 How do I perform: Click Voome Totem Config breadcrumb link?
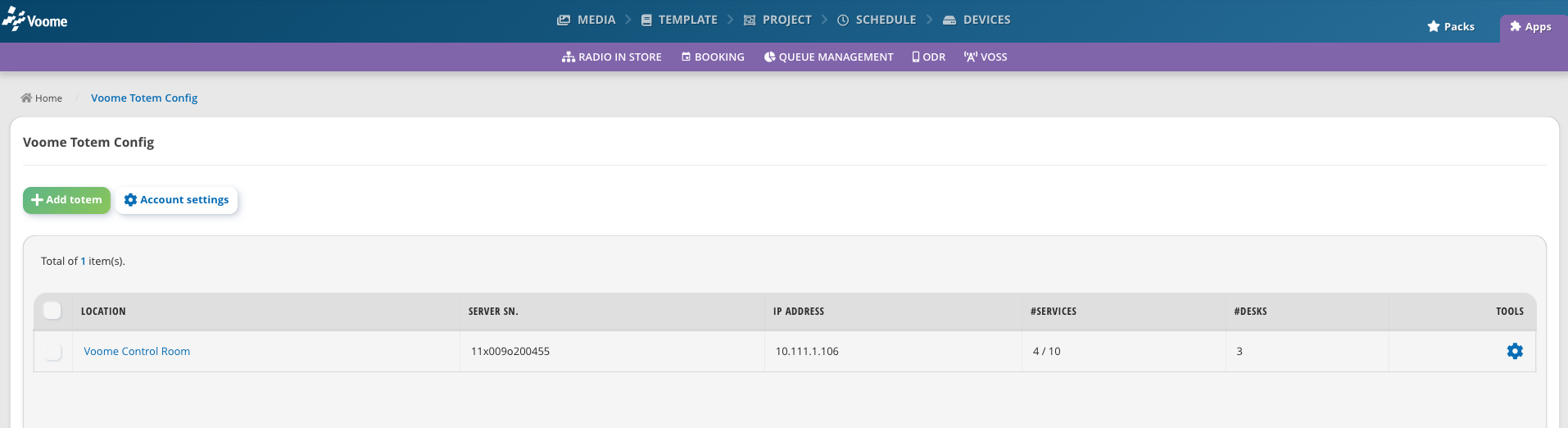pyautogui.click(x=144, y=98)
